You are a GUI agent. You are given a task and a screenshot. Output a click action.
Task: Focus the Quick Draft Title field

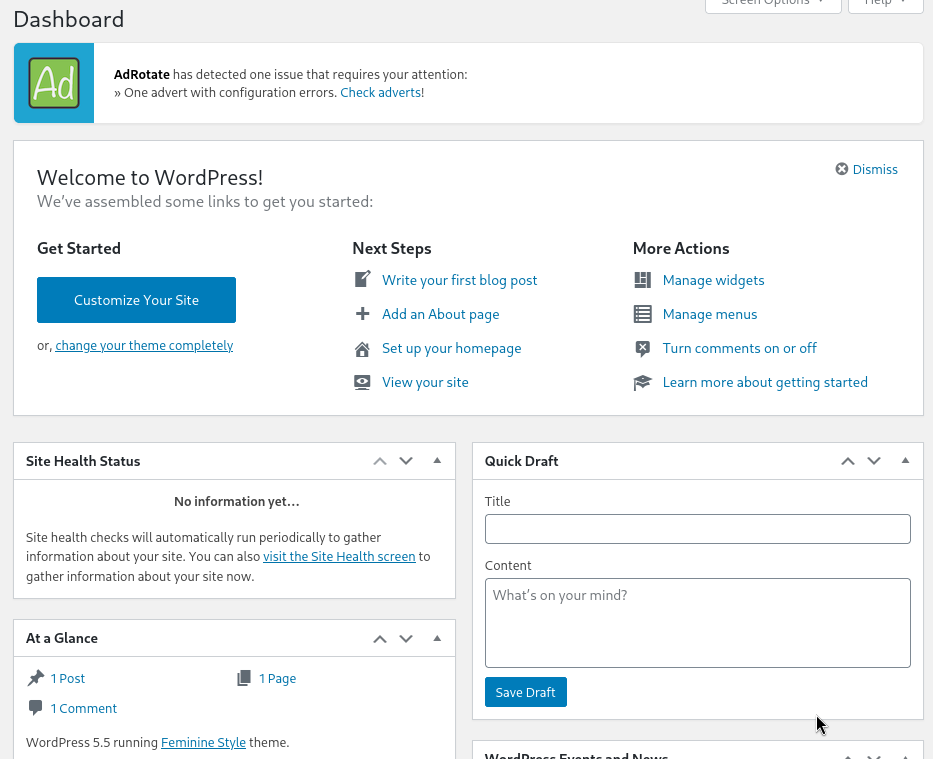(697, 529)
